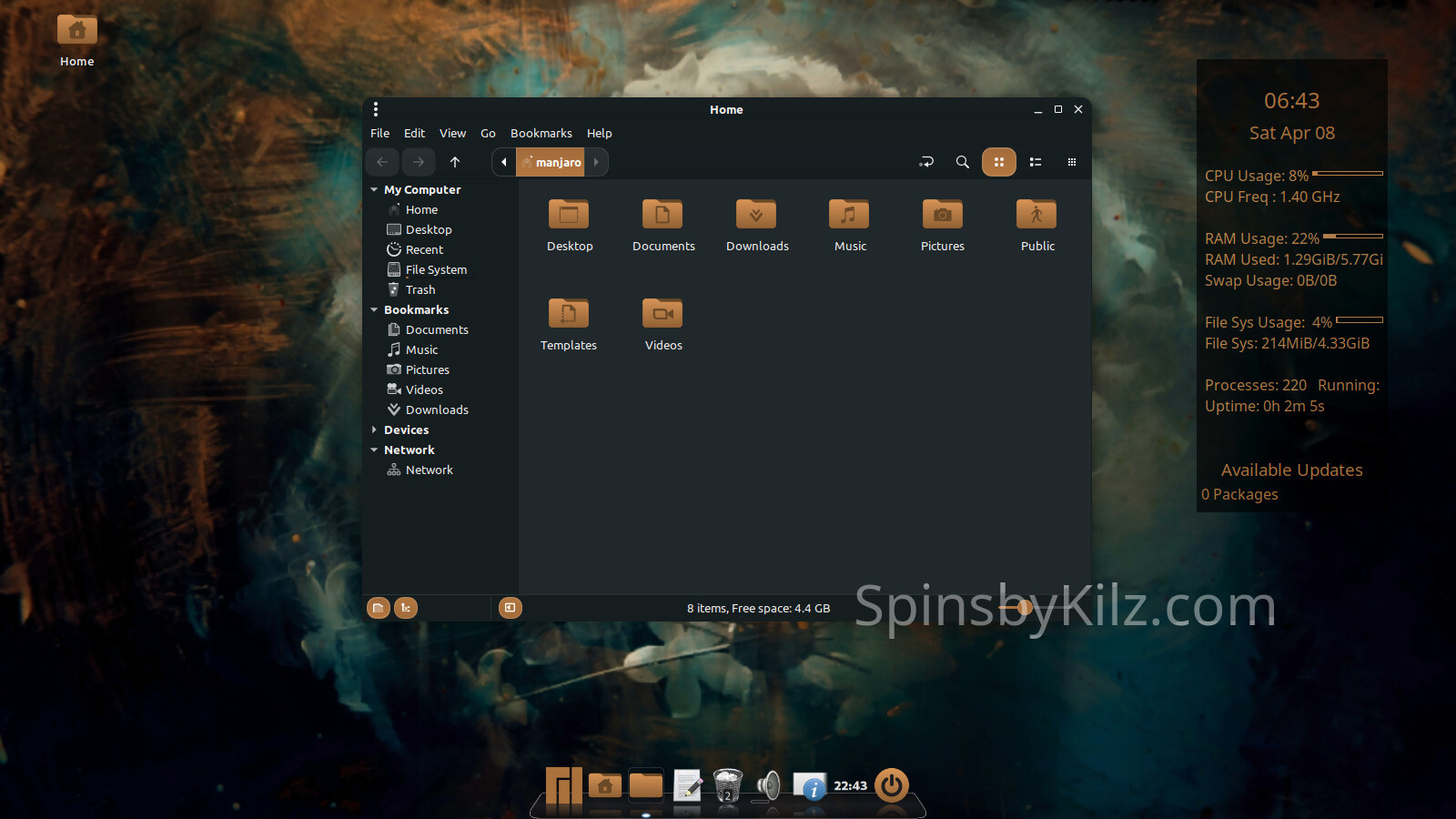The width and height of the screenshot is (1456, 819).
Task: Collapse the Bookmarks section
Action: tap(374, 310)
